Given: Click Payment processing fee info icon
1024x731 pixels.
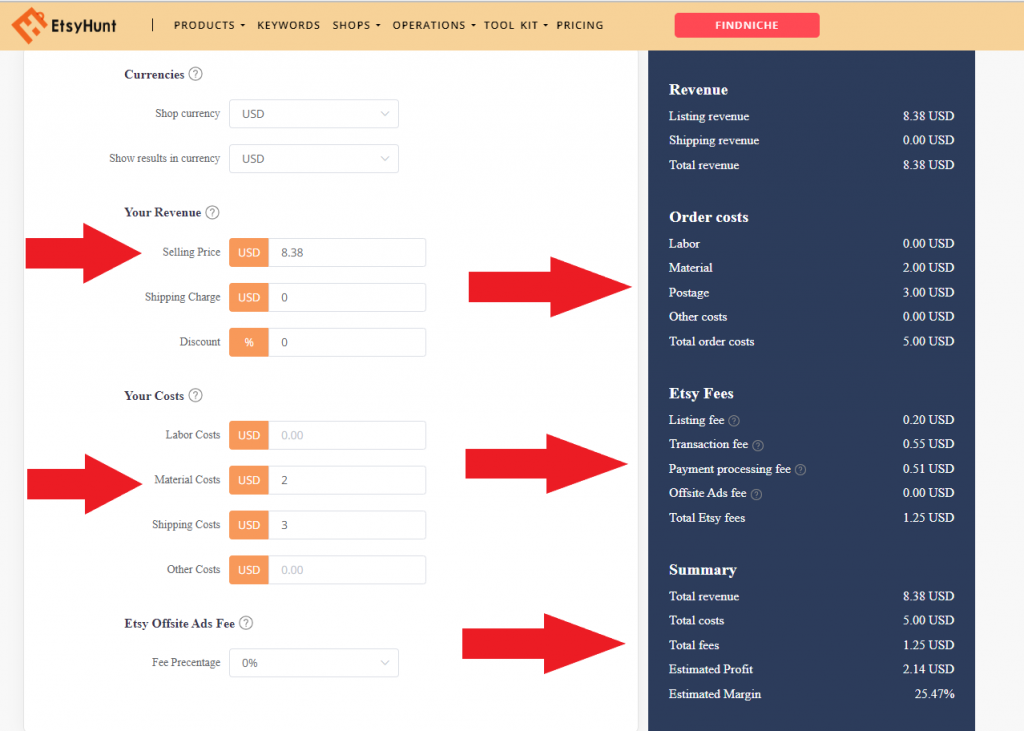Looking at the screenshot, I should pos(800,470).
